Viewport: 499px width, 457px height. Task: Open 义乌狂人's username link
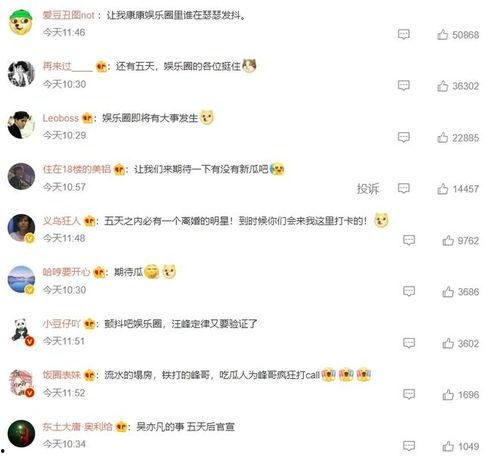point(62,221)
